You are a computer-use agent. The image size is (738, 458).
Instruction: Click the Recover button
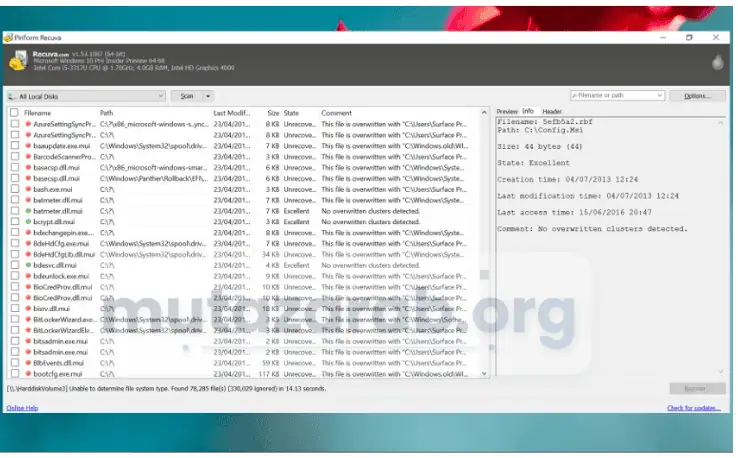click(698, 388)
